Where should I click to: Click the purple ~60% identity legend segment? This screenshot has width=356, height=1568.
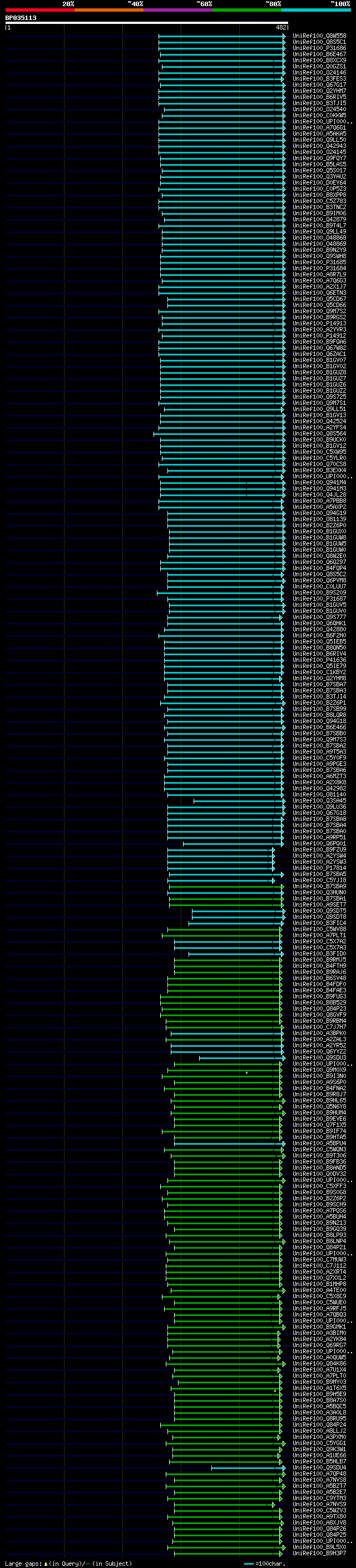pos(179,10)
